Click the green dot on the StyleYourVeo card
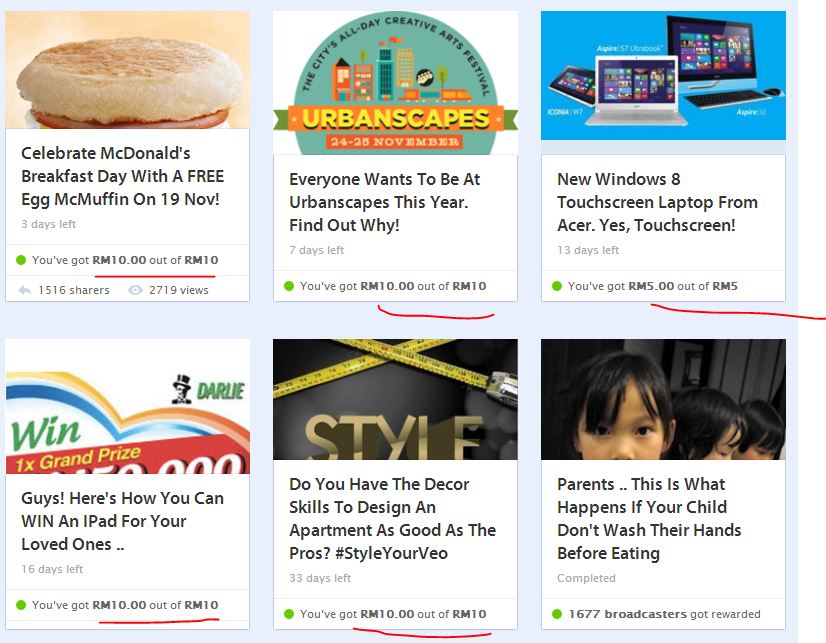826x643 pixels. point(289,614)
